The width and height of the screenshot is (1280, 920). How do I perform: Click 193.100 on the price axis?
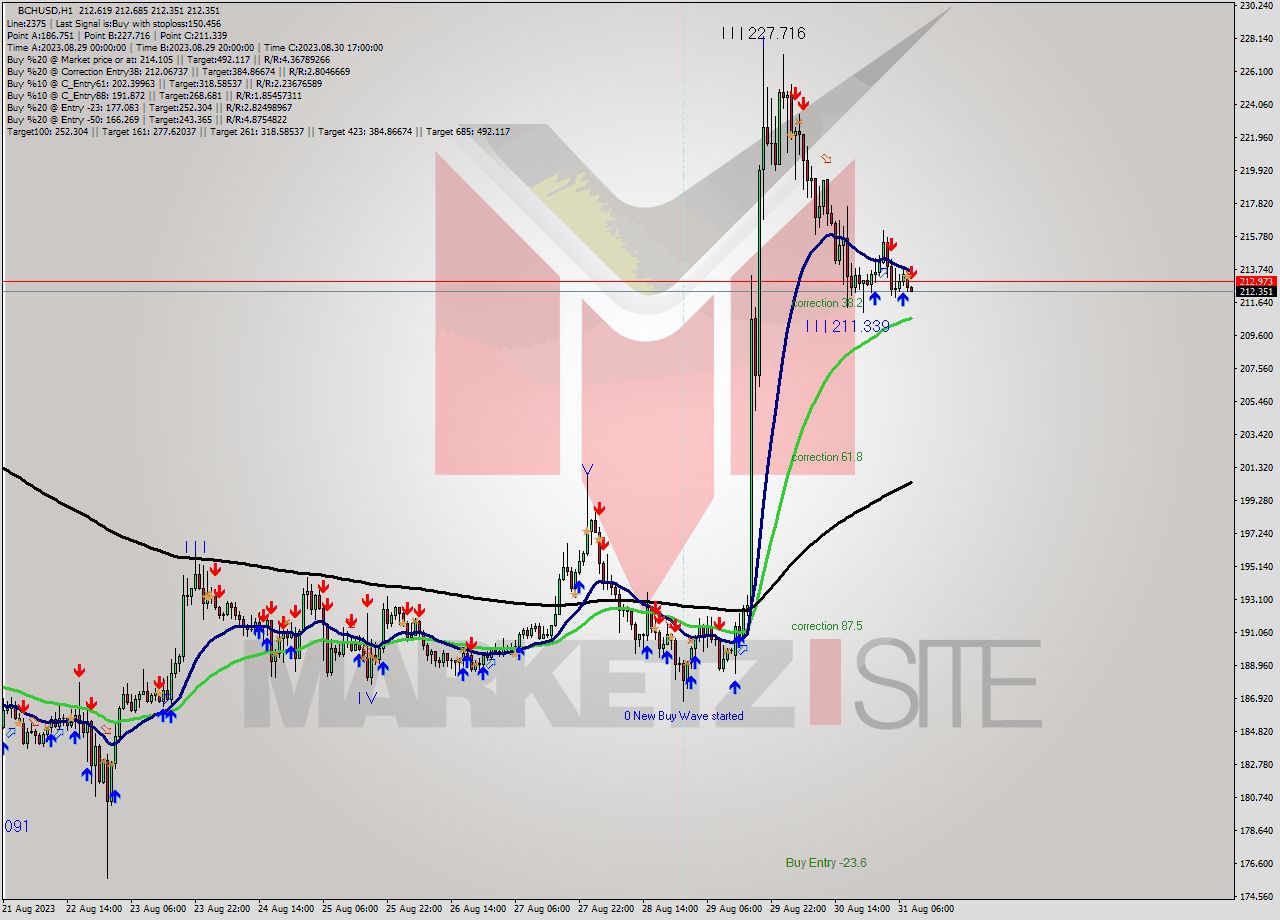(x=1255, y=599)
